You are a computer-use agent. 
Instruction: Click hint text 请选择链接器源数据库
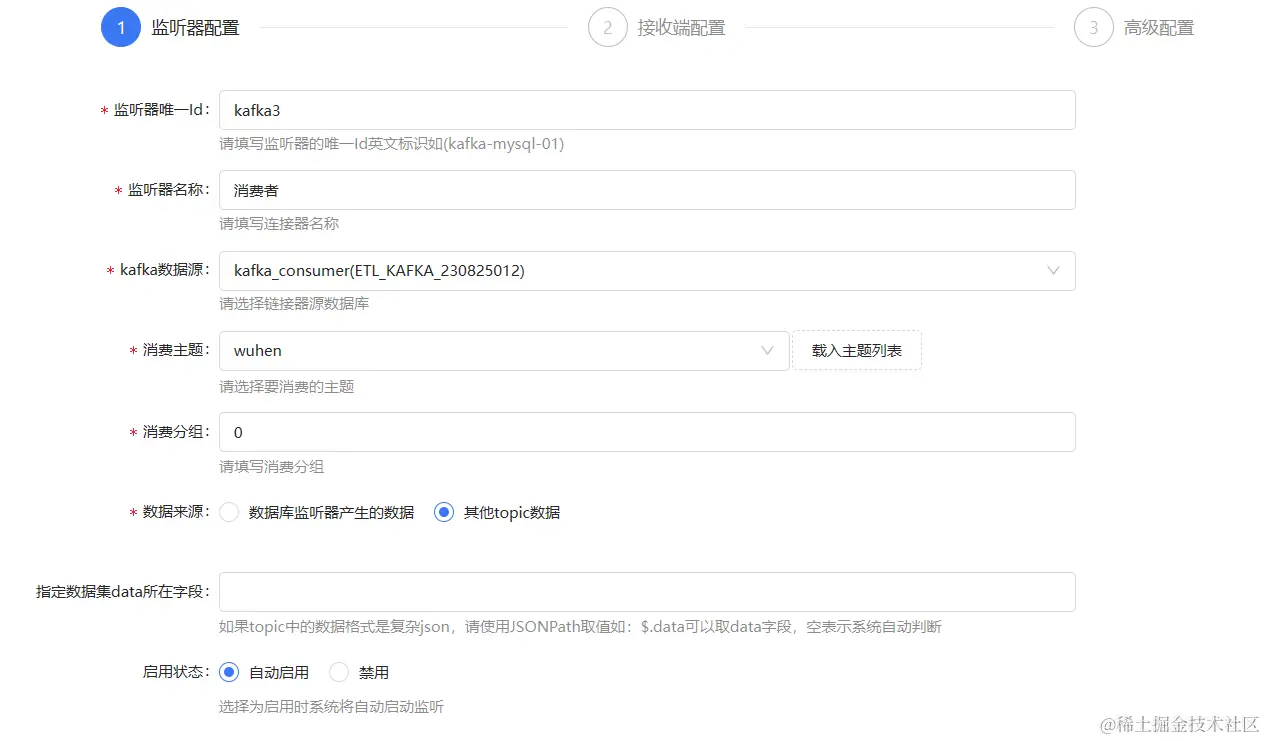(x=294, y=303)
